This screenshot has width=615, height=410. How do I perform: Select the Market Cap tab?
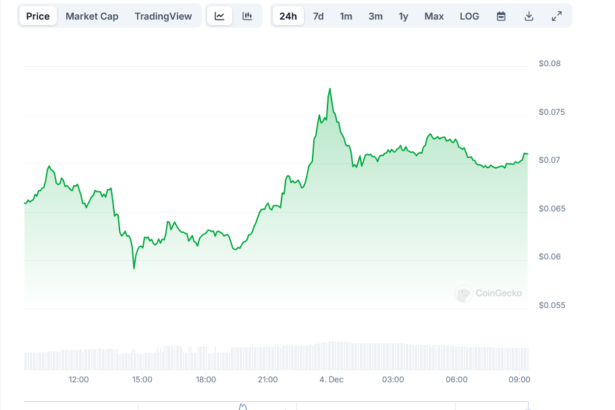(x=92, y=16)
